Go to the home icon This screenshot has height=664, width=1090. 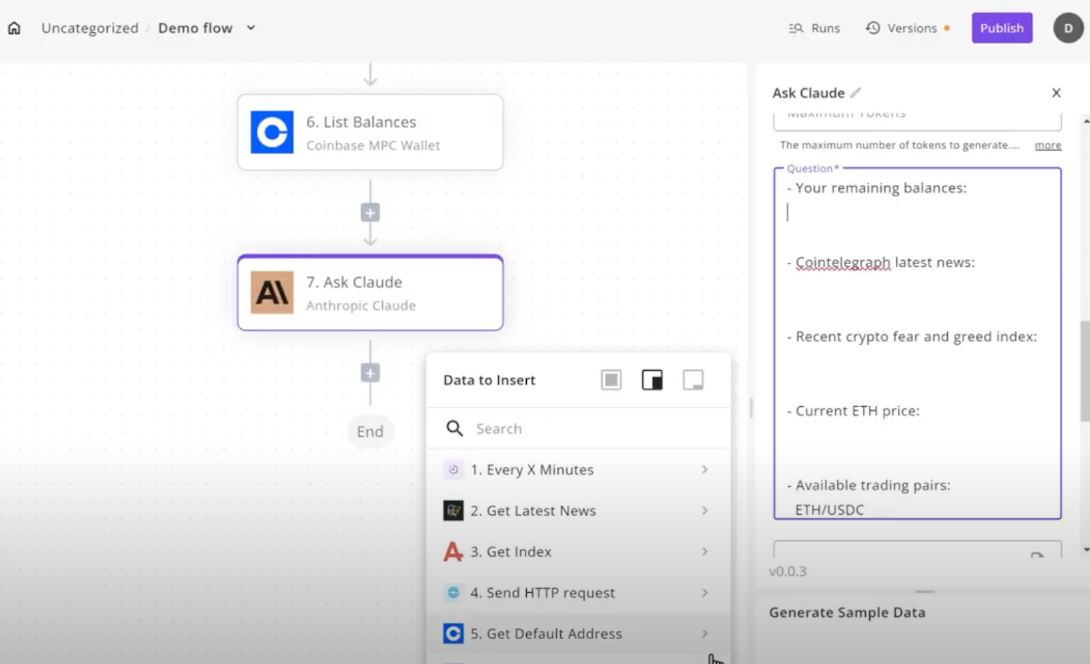tap(14, 28)
